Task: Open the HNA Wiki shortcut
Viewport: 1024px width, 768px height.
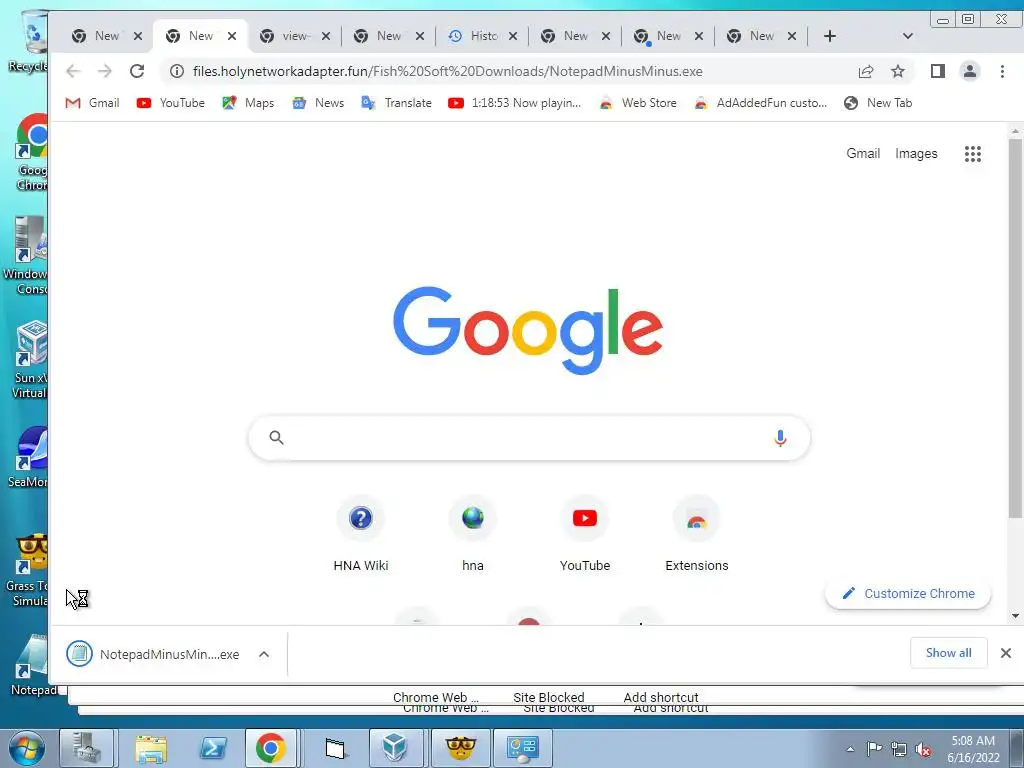Action: tap(360, 534)
